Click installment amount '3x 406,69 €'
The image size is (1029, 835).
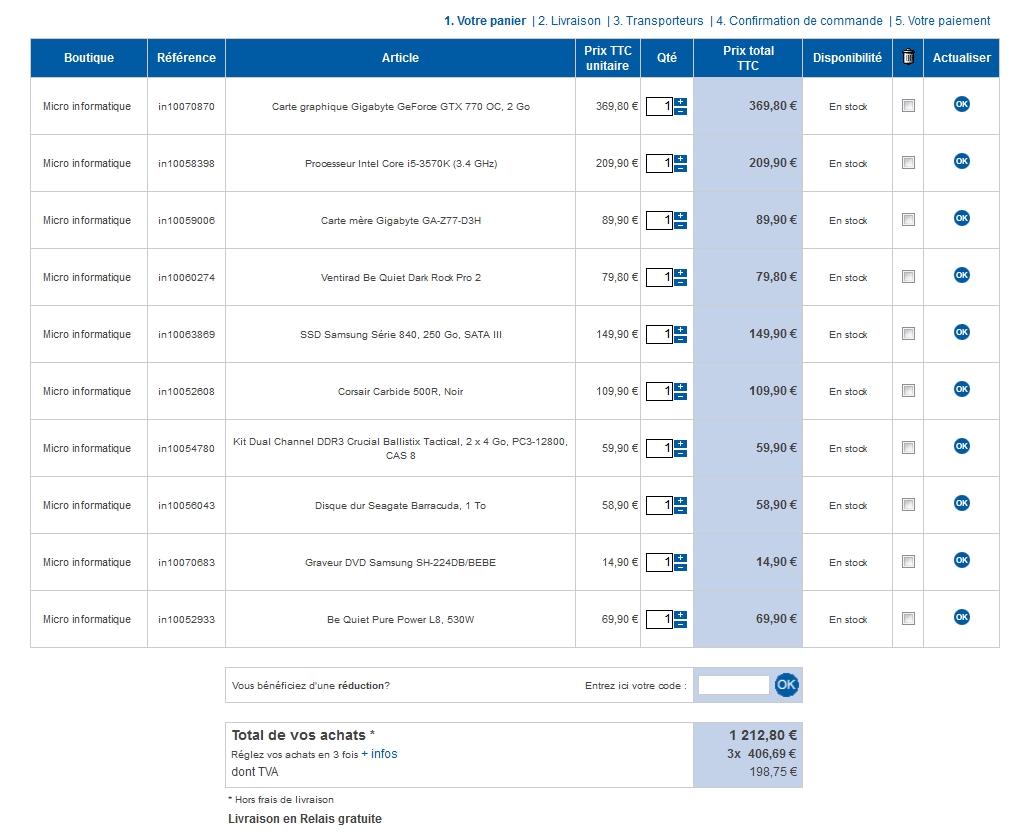[762, 754]
